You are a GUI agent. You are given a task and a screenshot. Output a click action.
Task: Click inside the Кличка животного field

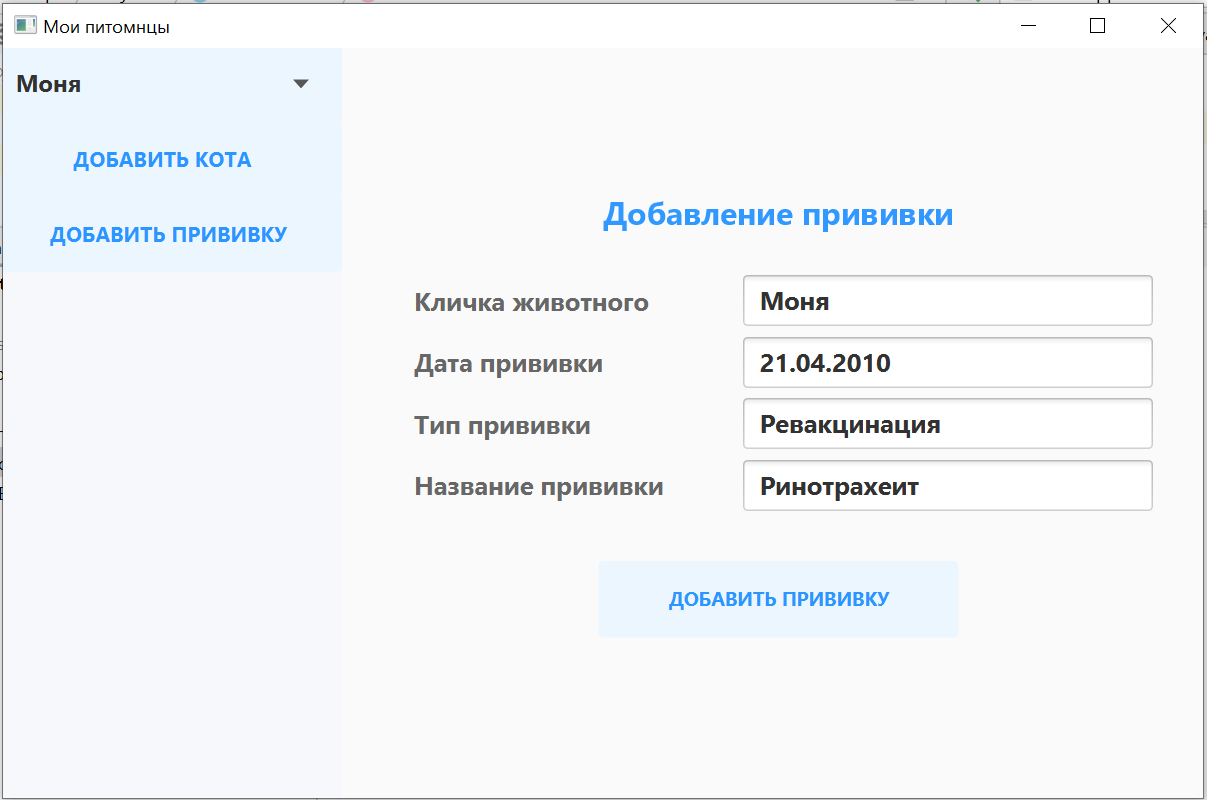pos(947,300)
